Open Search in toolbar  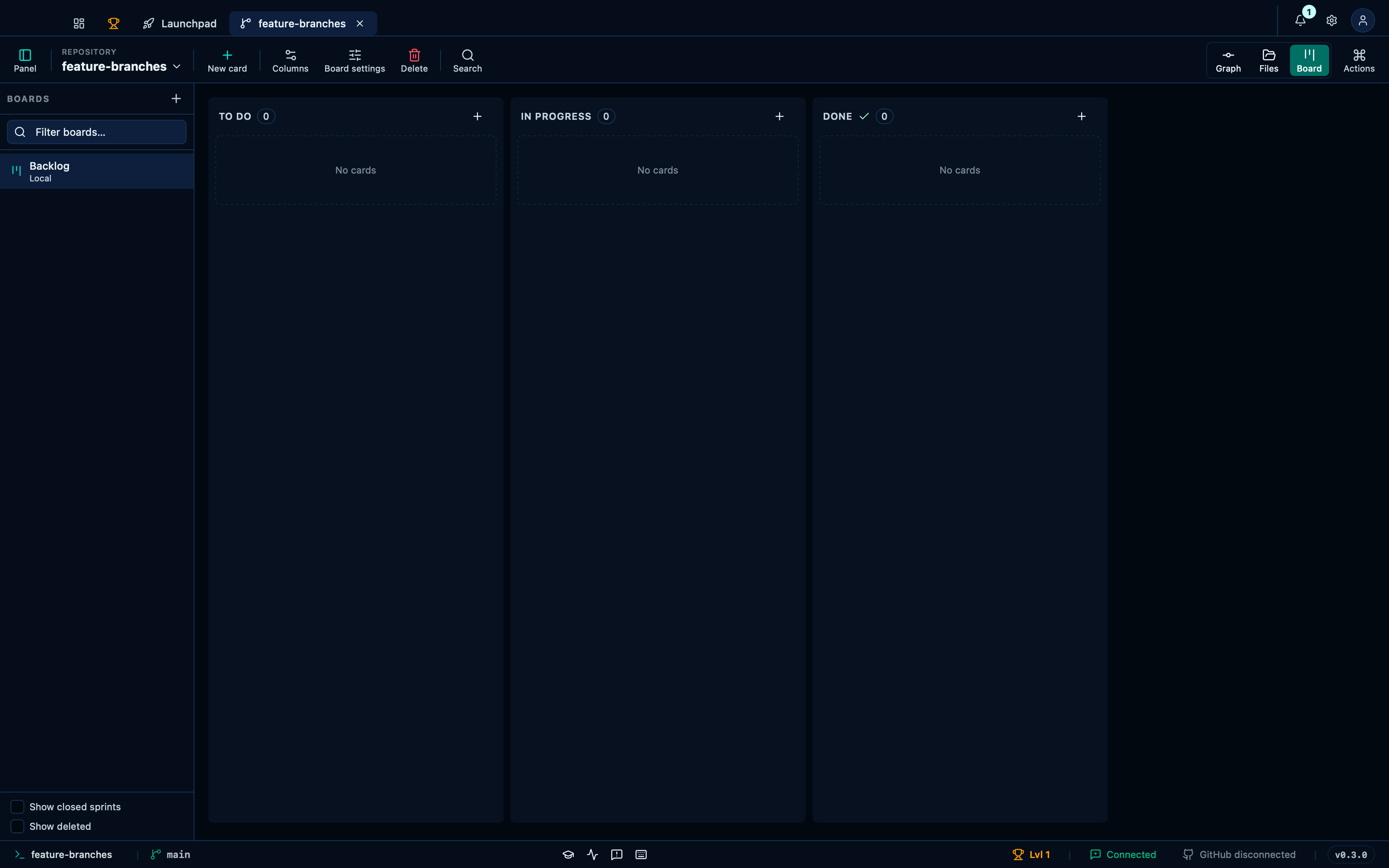tap(468, 60)
